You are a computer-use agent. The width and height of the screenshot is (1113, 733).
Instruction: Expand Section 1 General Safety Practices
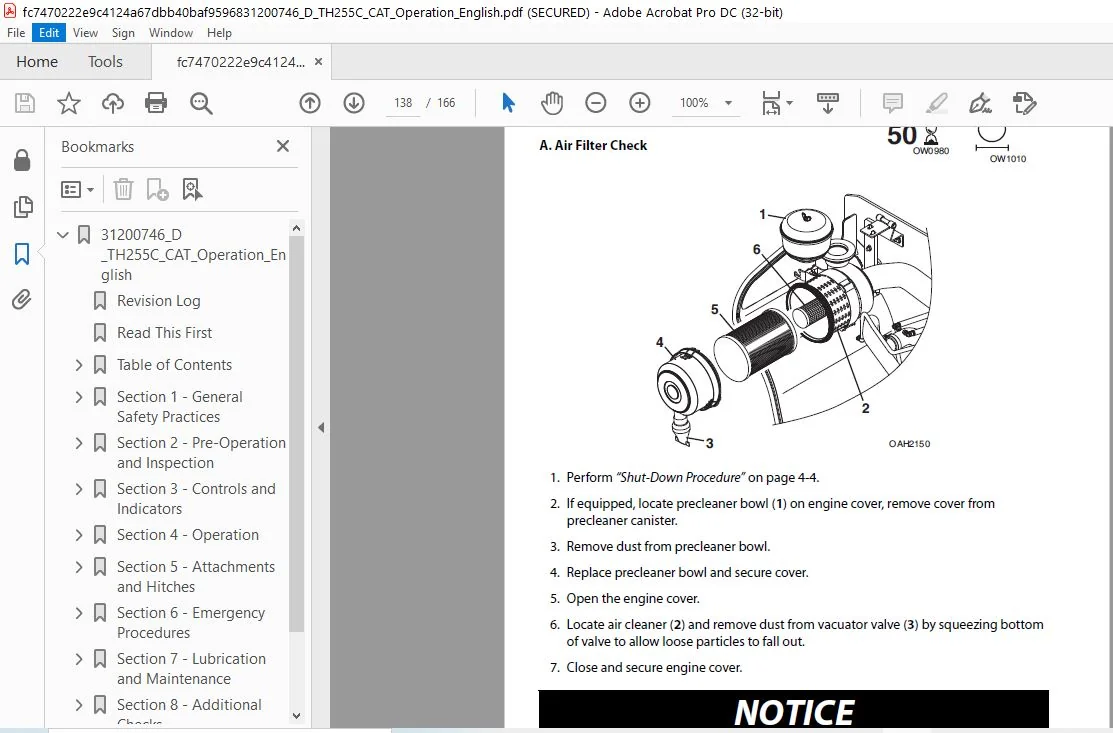click(79, 397)
